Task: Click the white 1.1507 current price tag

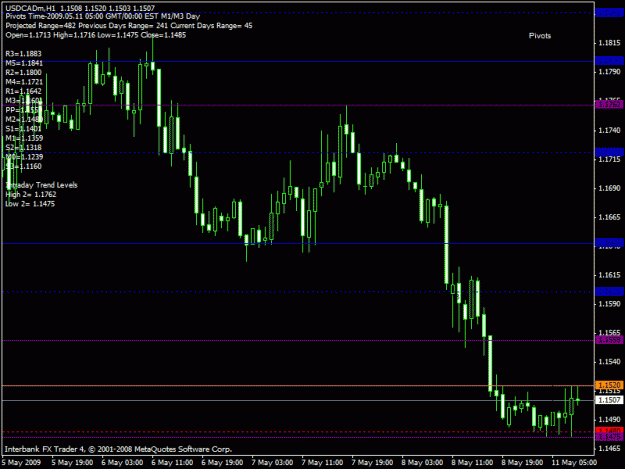Action: [609, 400]
